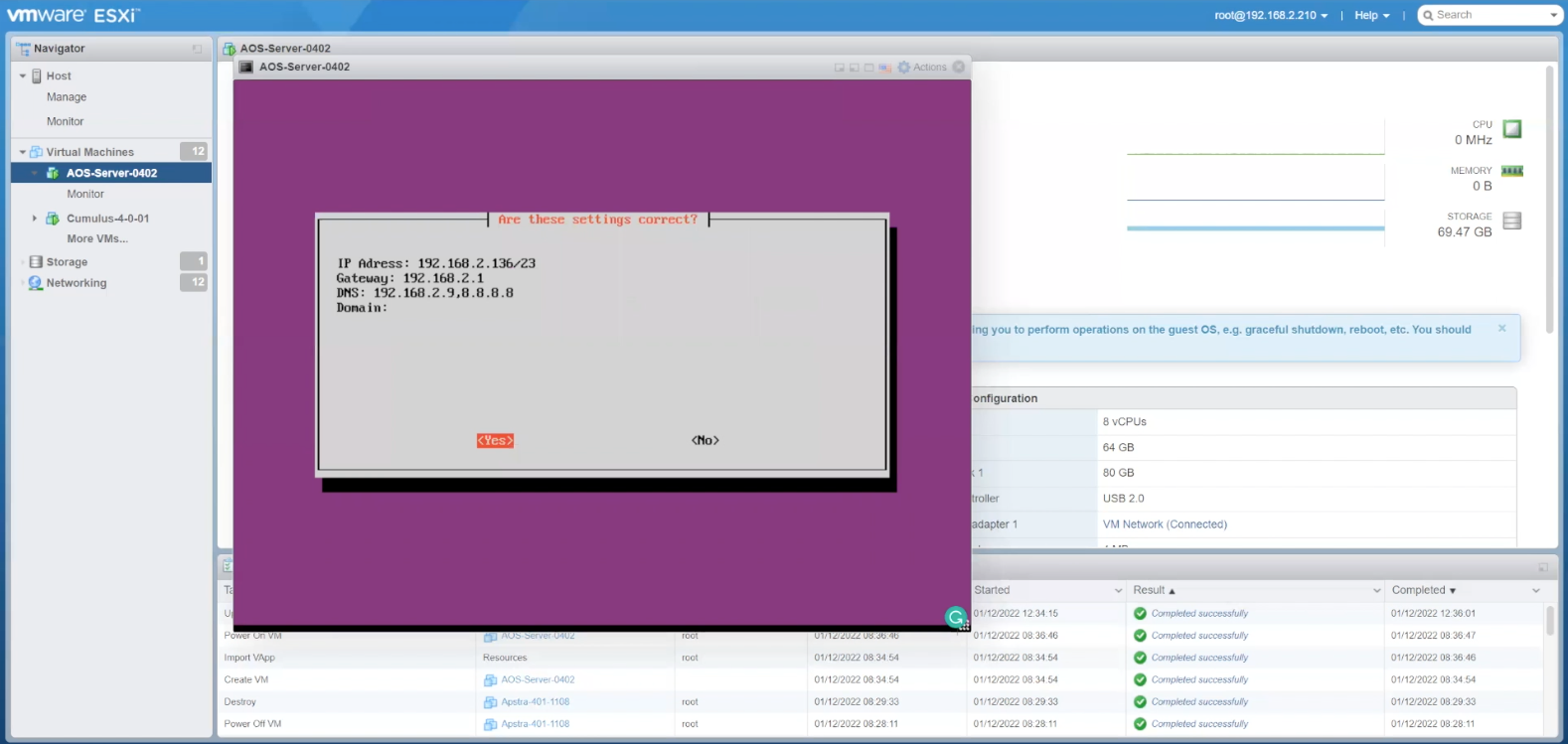Click the STORAGE usage bar
Screen dimensions: 1568x744
[1255, 228]
